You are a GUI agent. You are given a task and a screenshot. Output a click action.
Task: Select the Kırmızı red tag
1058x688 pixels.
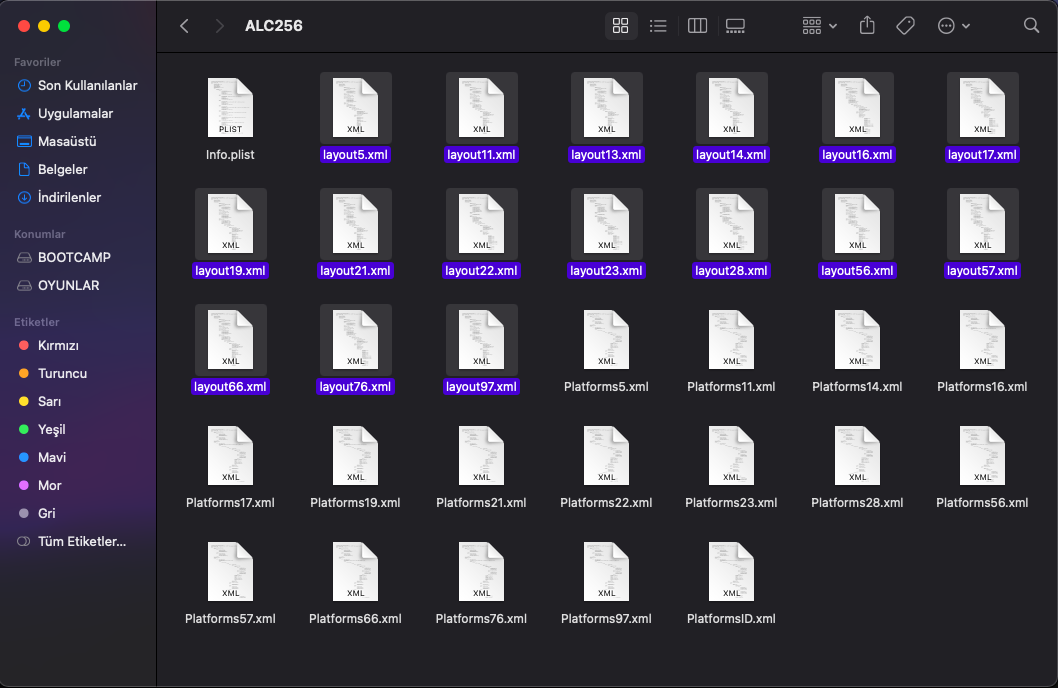point(58,345)
